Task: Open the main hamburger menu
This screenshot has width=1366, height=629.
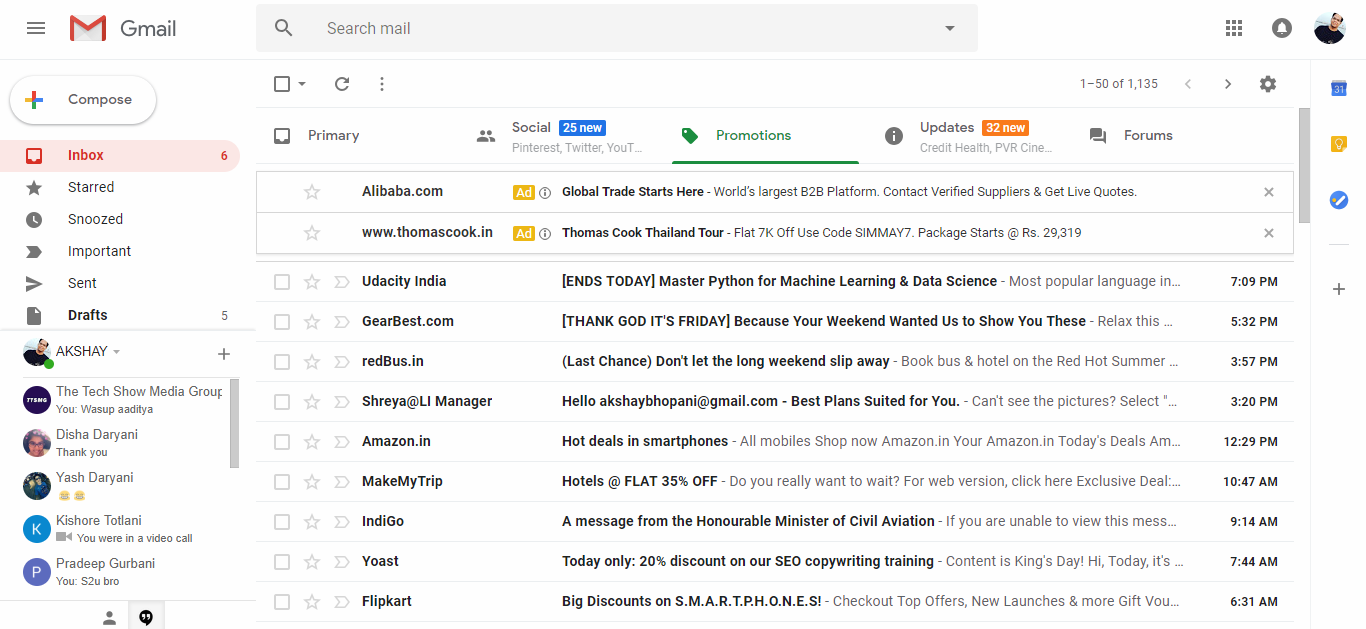Action: (x=36, y=27)
